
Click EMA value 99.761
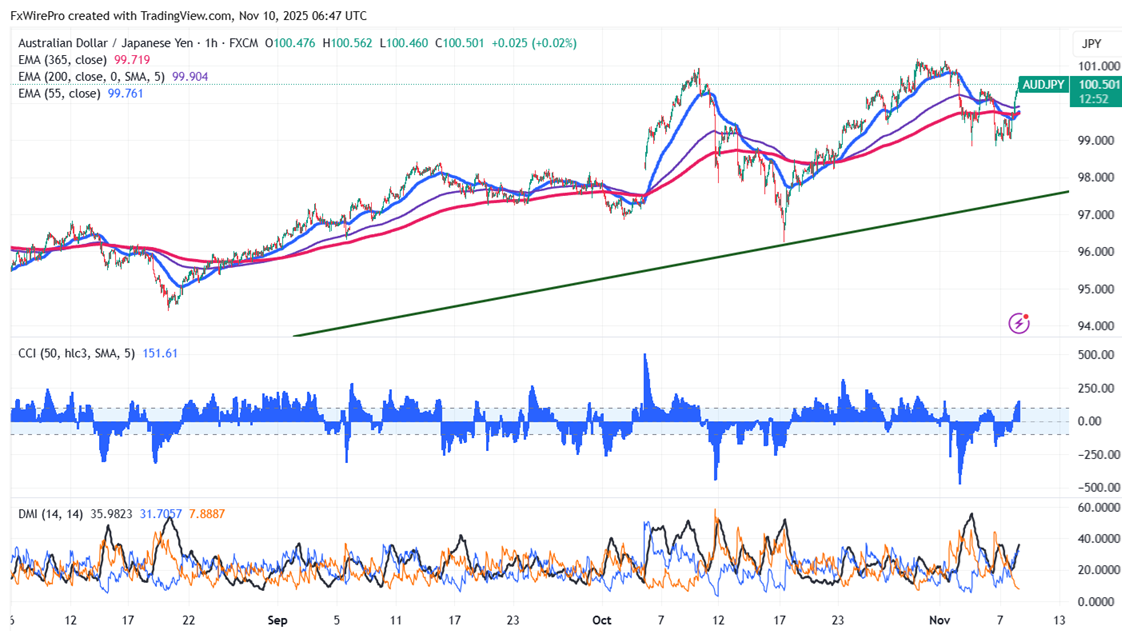tap(125, 94)
